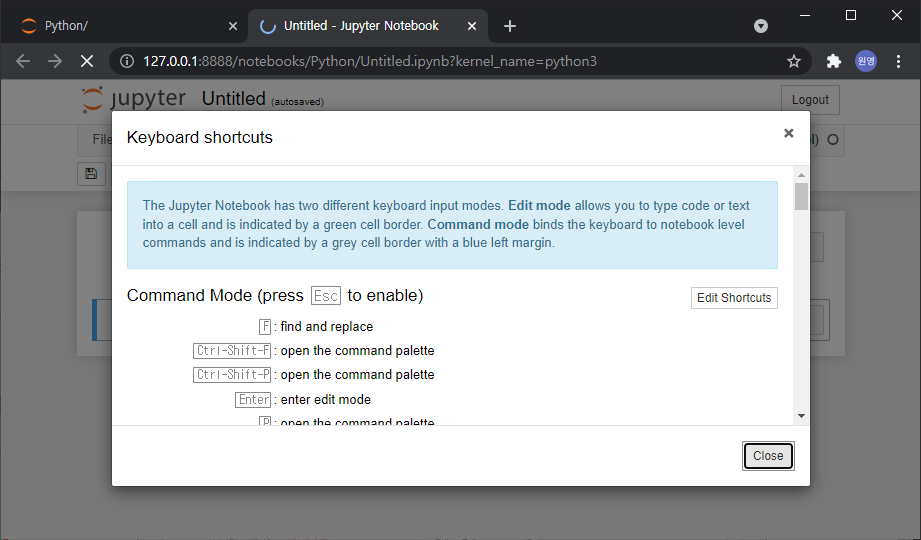Minimize the browser window
This screenshot has height=540, width=921.
(x=805, y=15)
